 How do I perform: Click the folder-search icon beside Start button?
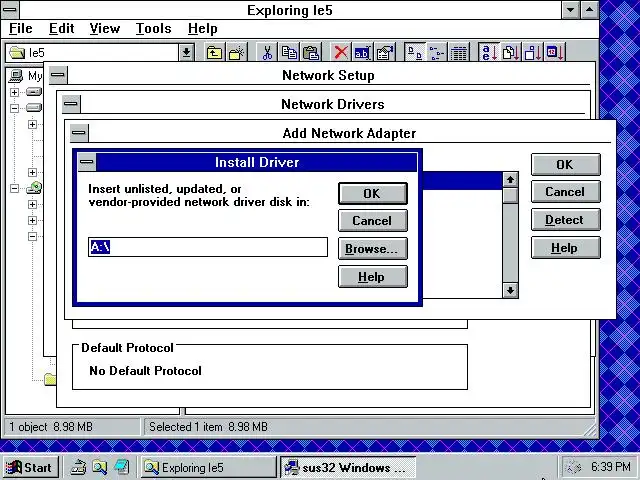[99, 467]
